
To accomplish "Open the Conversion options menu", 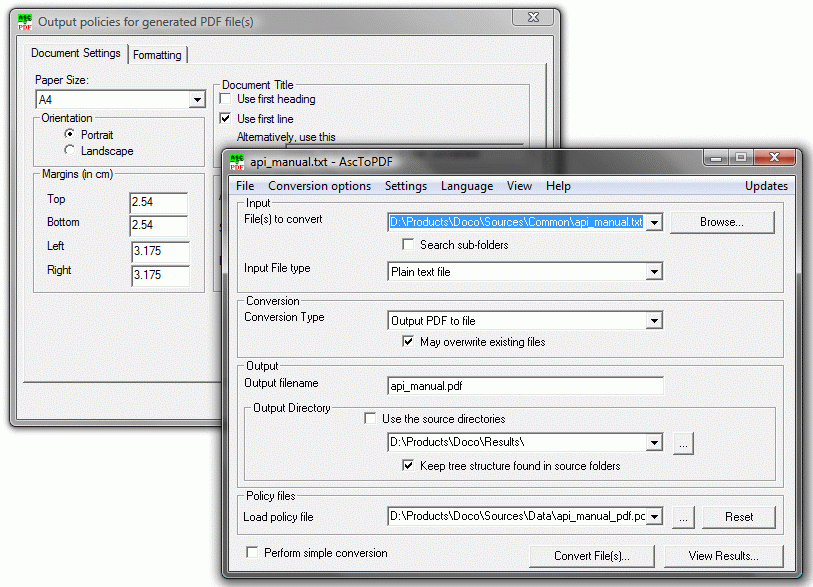I will (319, 186).
